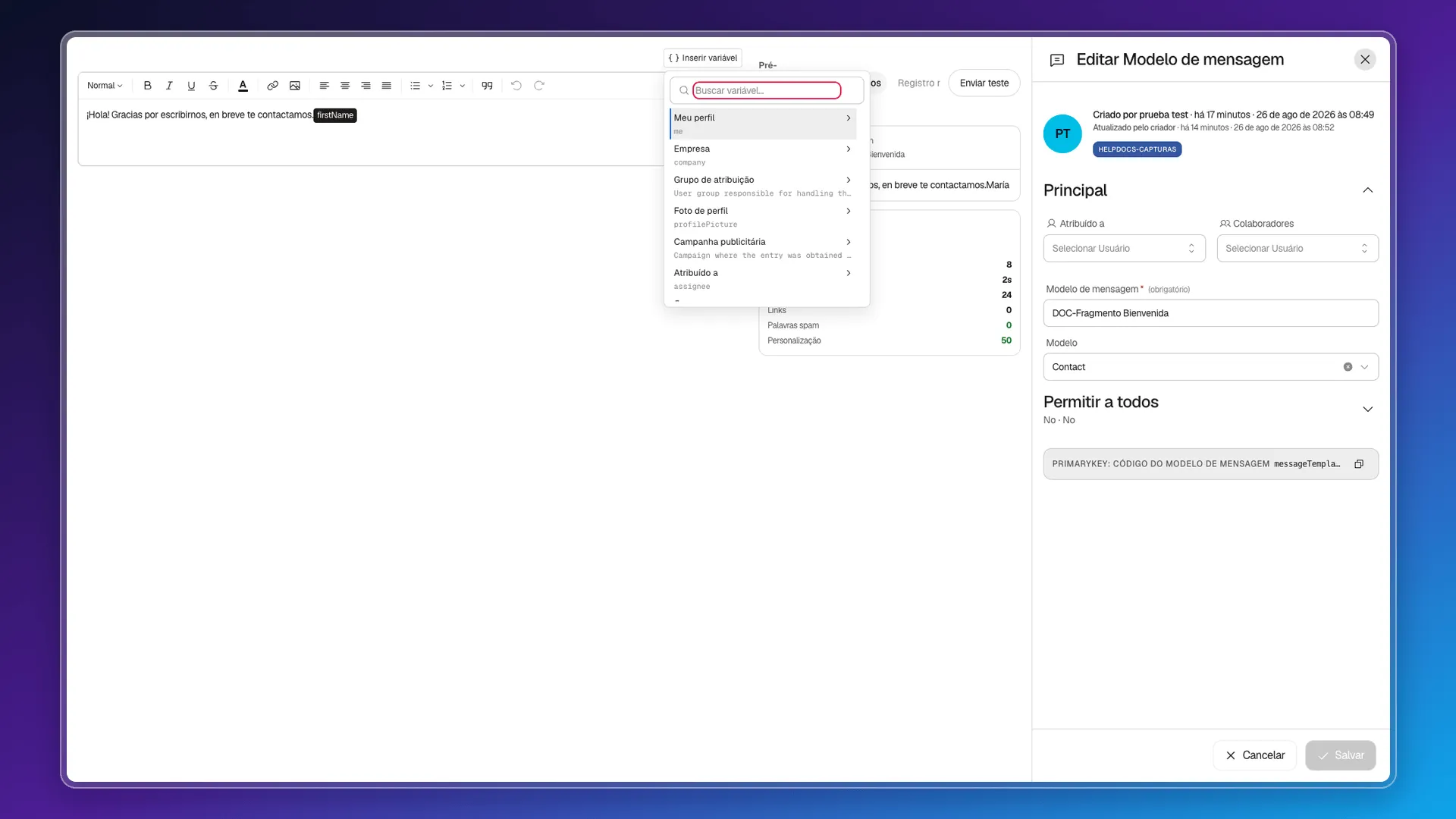Open the Normal paragraph style dropdown

pyautogui.click(x=105, y=86)
